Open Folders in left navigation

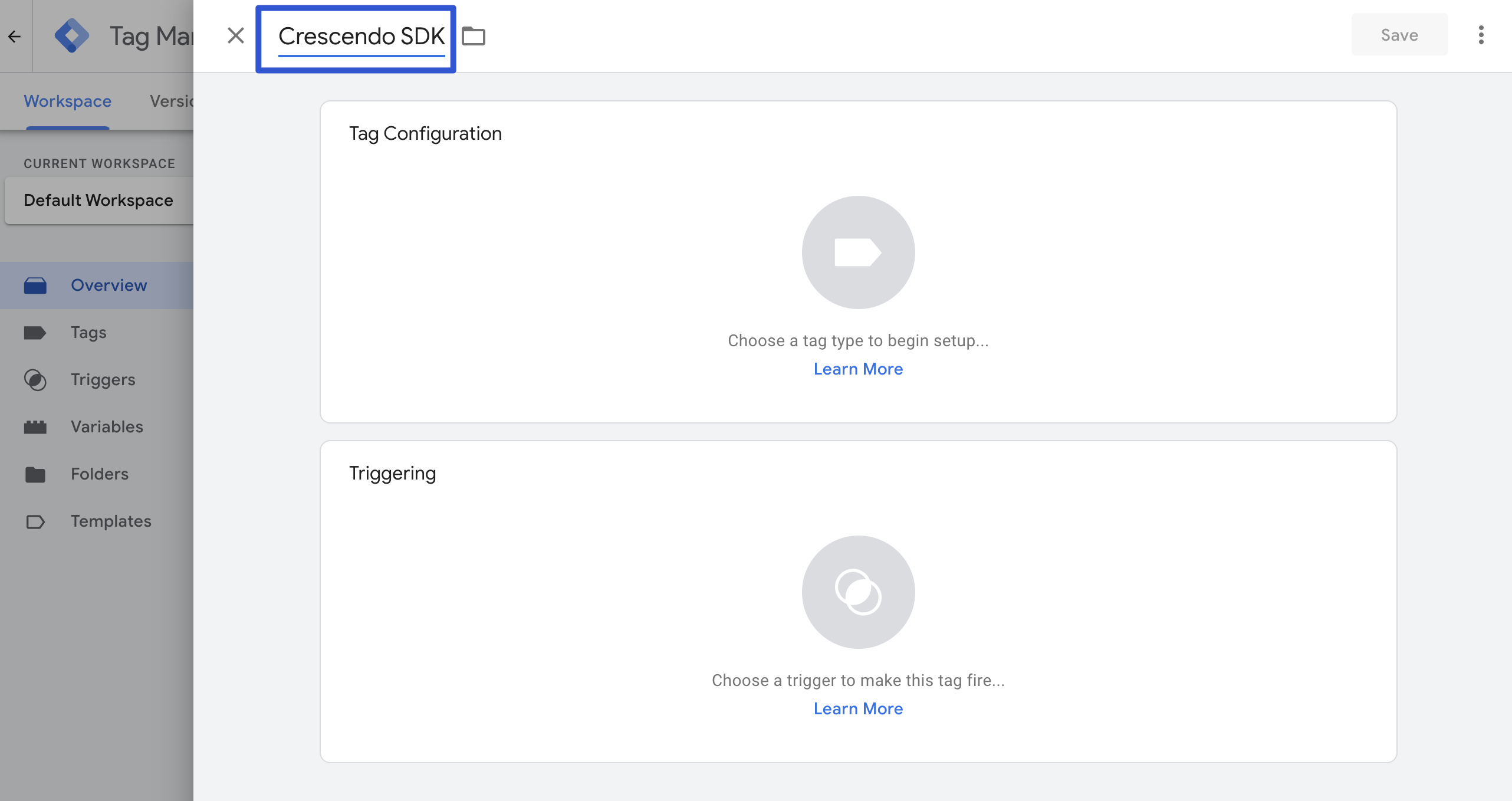[99, 474]
